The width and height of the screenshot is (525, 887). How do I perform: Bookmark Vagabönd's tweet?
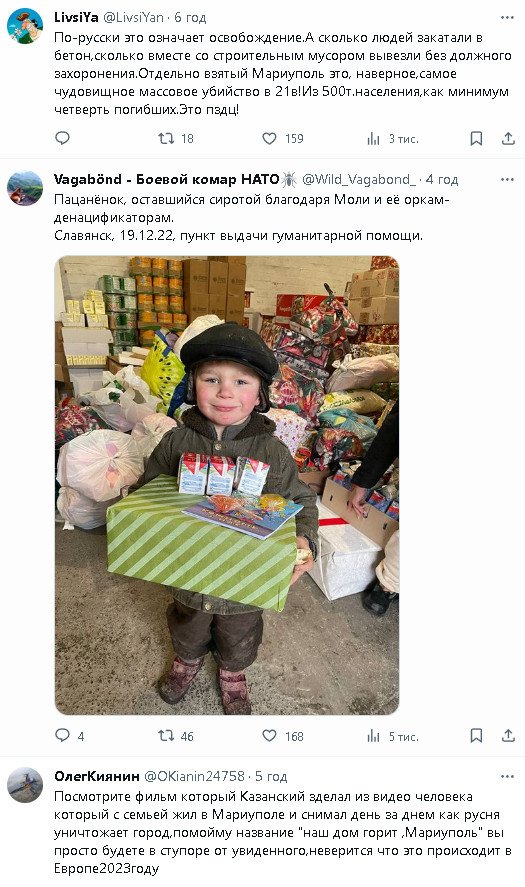coord(476,735)
